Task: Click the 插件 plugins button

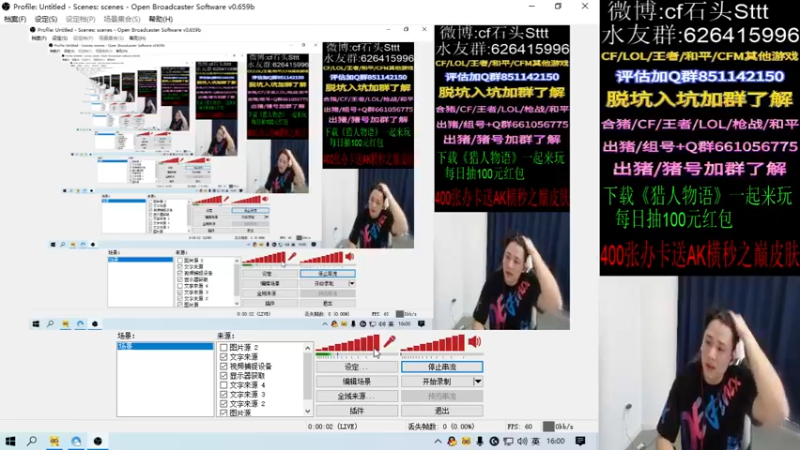Action: (357, 411)
